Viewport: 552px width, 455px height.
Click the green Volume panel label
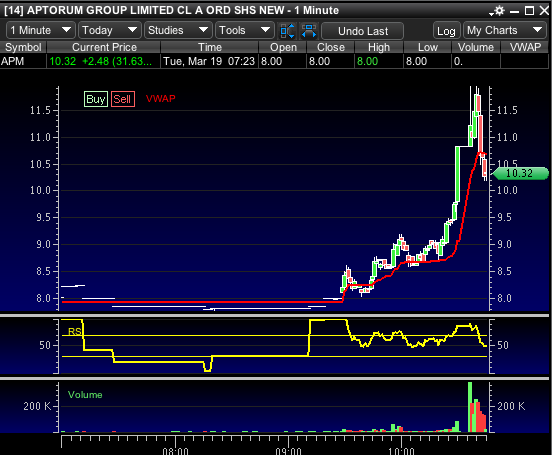coord(85,395)
